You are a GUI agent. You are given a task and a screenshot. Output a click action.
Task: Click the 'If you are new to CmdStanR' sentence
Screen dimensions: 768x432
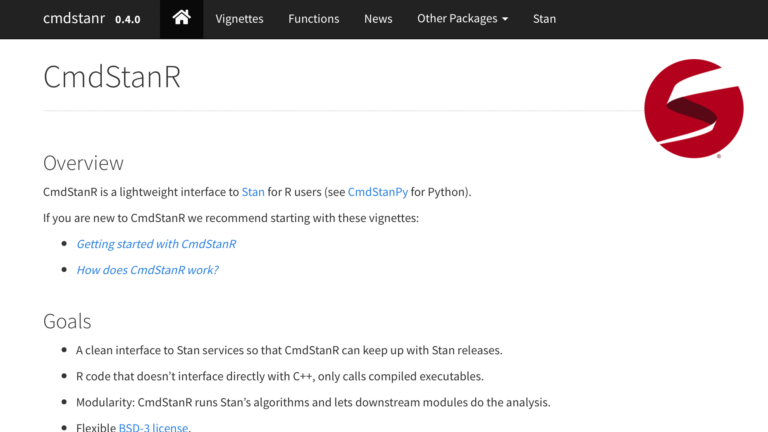tap(230, 218)
